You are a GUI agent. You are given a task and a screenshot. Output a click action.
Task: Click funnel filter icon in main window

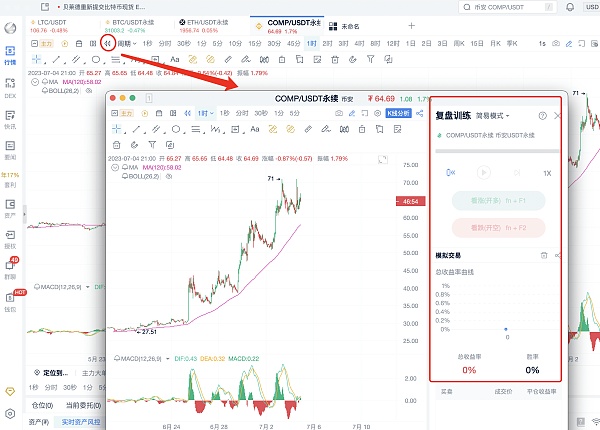tap(370, 59)
